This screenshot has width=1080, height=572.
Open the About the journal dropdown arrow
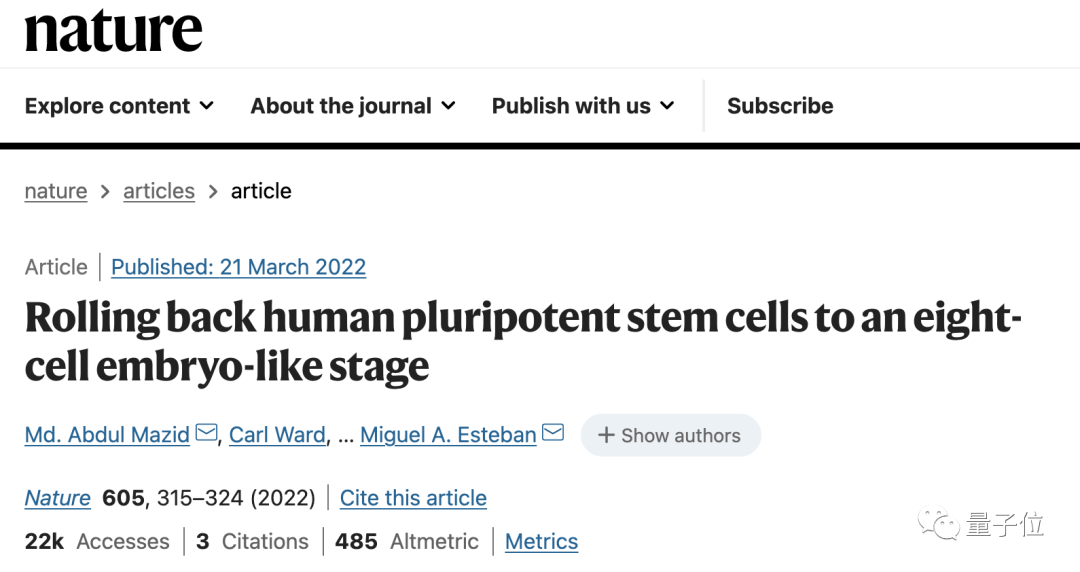[x=448, y=105]
